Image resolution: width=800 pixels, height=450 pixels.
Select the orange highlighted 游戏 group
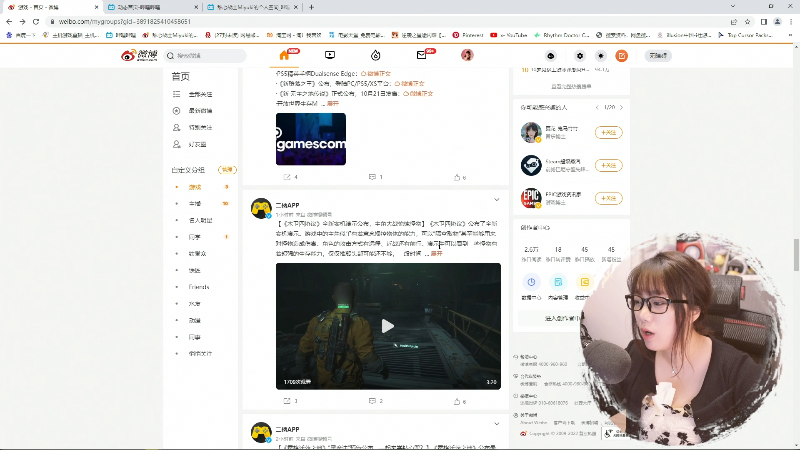click(x=195, y=187)
